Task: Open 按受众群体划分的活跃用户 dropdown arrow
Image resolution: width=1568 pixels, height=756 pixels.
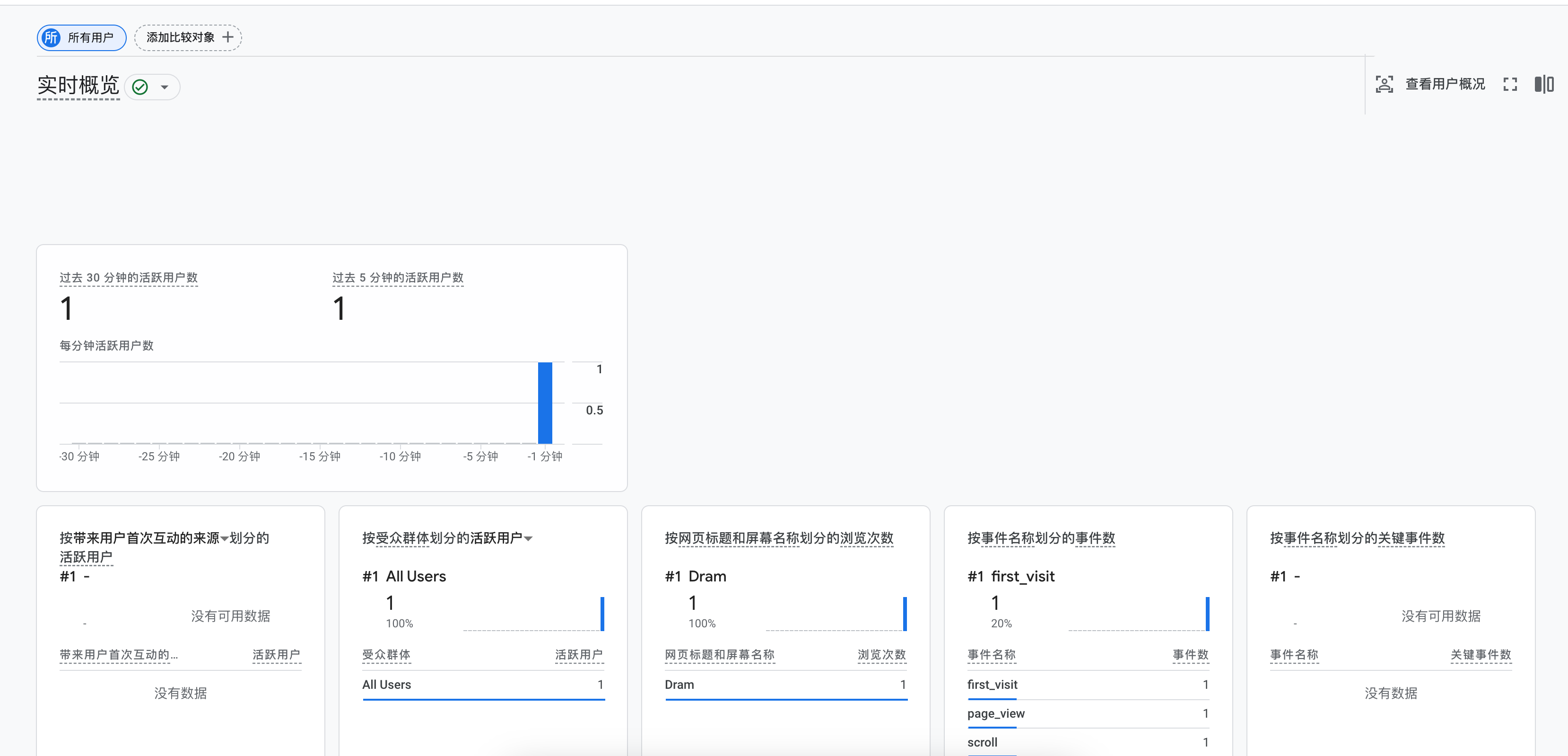Action: click(528, 538)
